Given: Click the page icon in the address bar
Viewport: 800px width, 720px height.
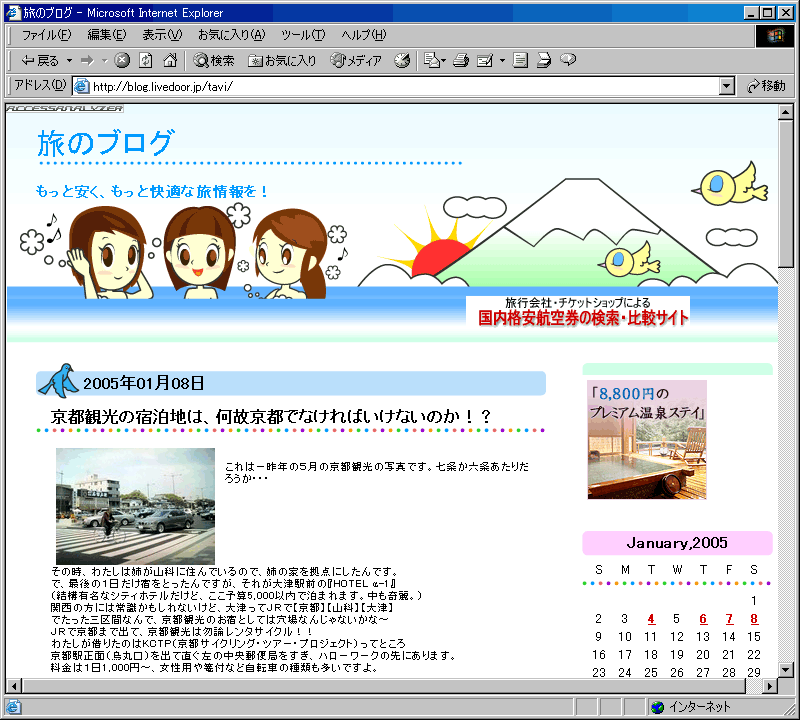Looking at the screenshot, I should pos(81,86).
